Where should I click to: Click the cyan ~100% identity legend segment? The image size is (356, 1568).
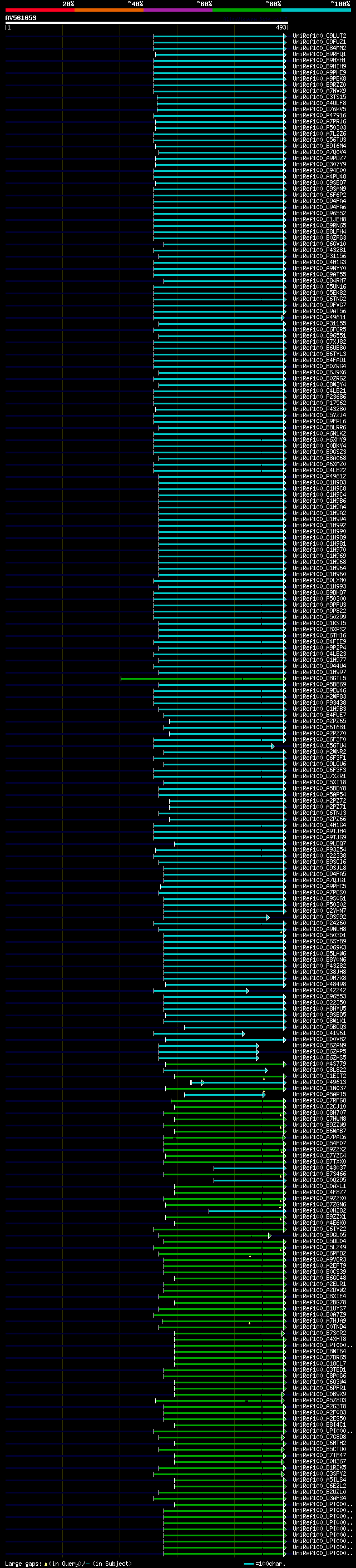pyautogui.click(x=315, y=10)
